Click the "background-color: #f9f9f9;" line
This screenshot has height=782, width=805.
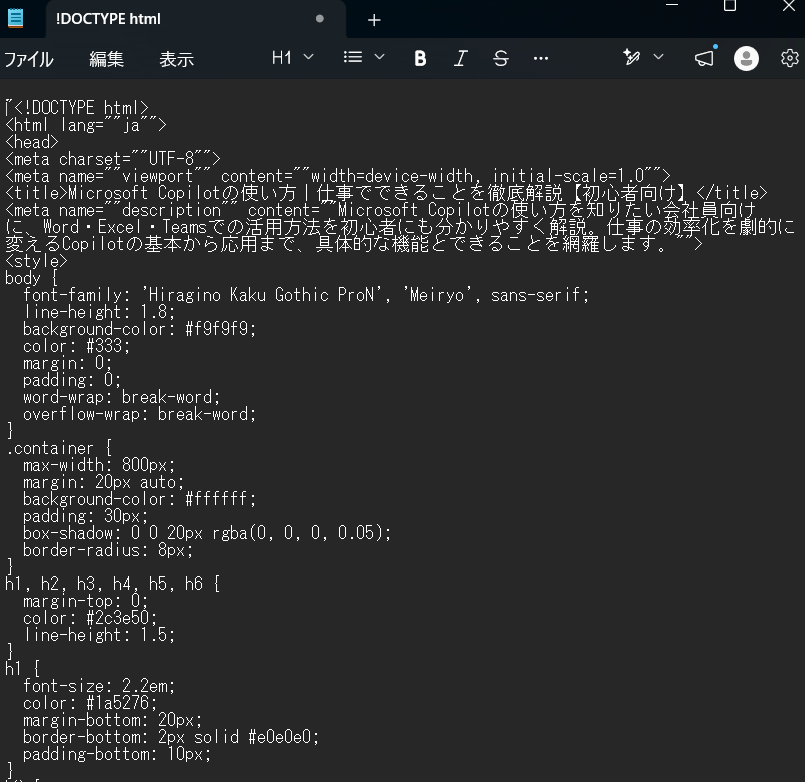pos(139,329)
